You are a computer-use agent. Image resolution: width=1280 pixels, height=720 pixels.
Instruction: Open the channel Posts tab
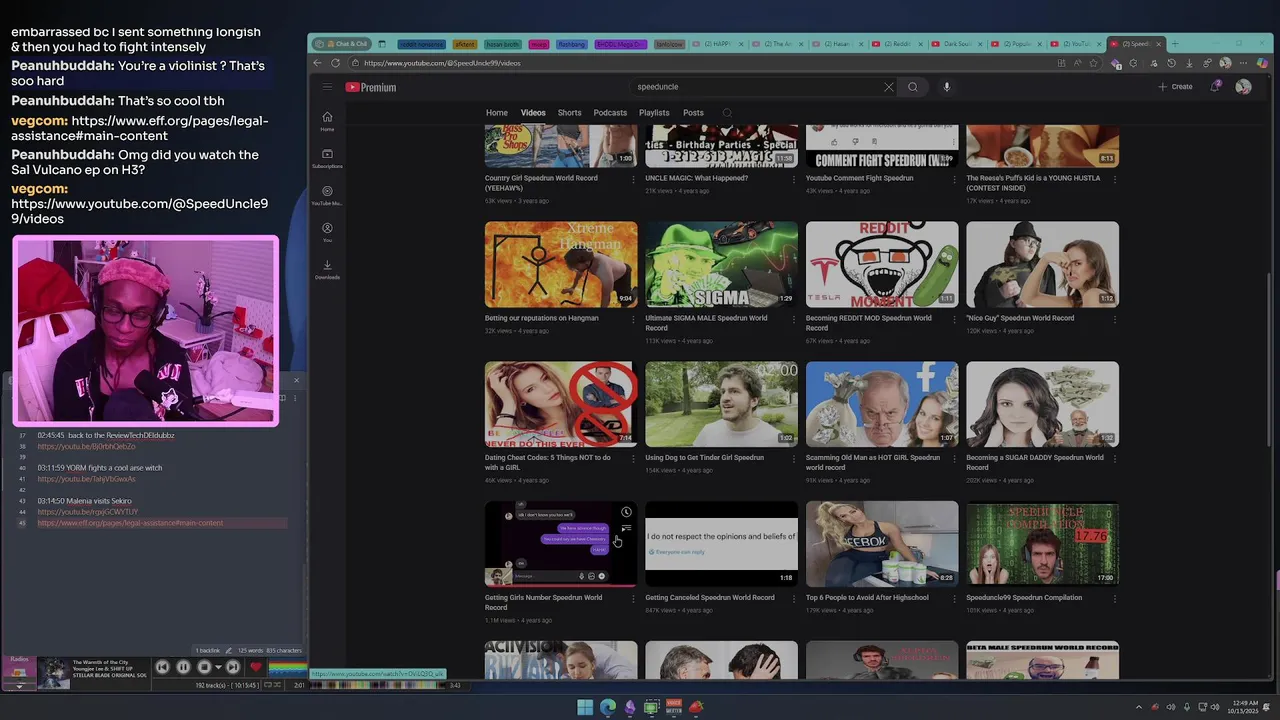693,113
